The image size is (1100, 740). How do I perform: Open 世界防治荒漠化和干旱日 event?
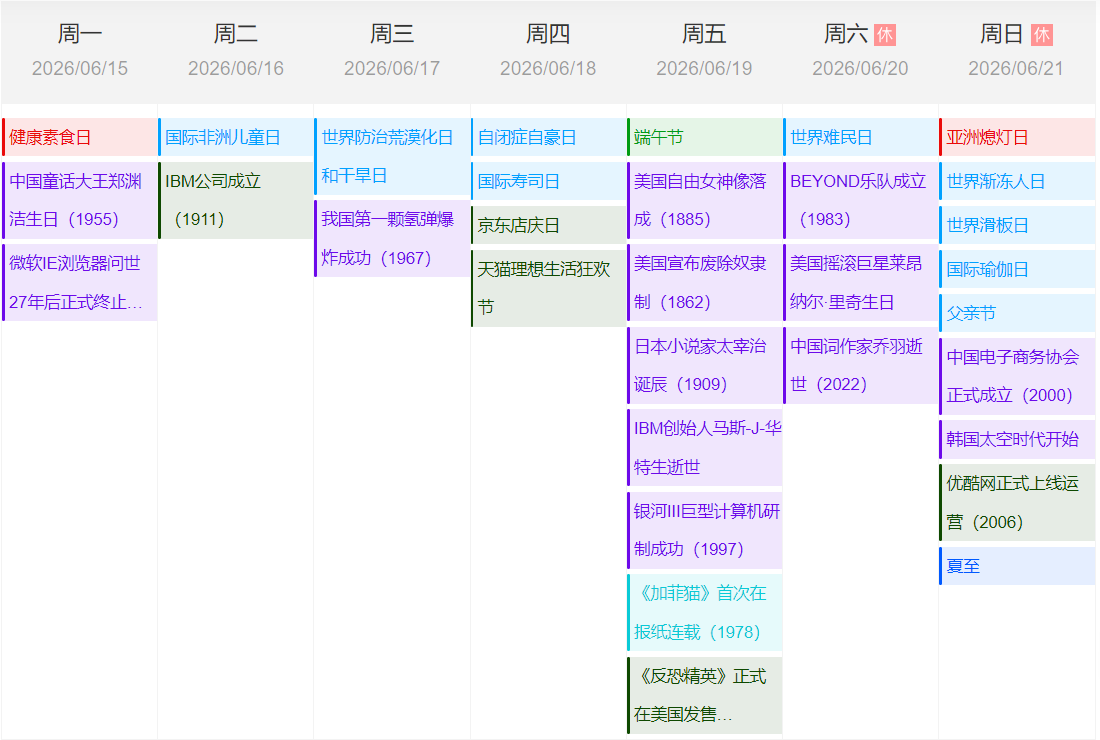click(392, 156)
